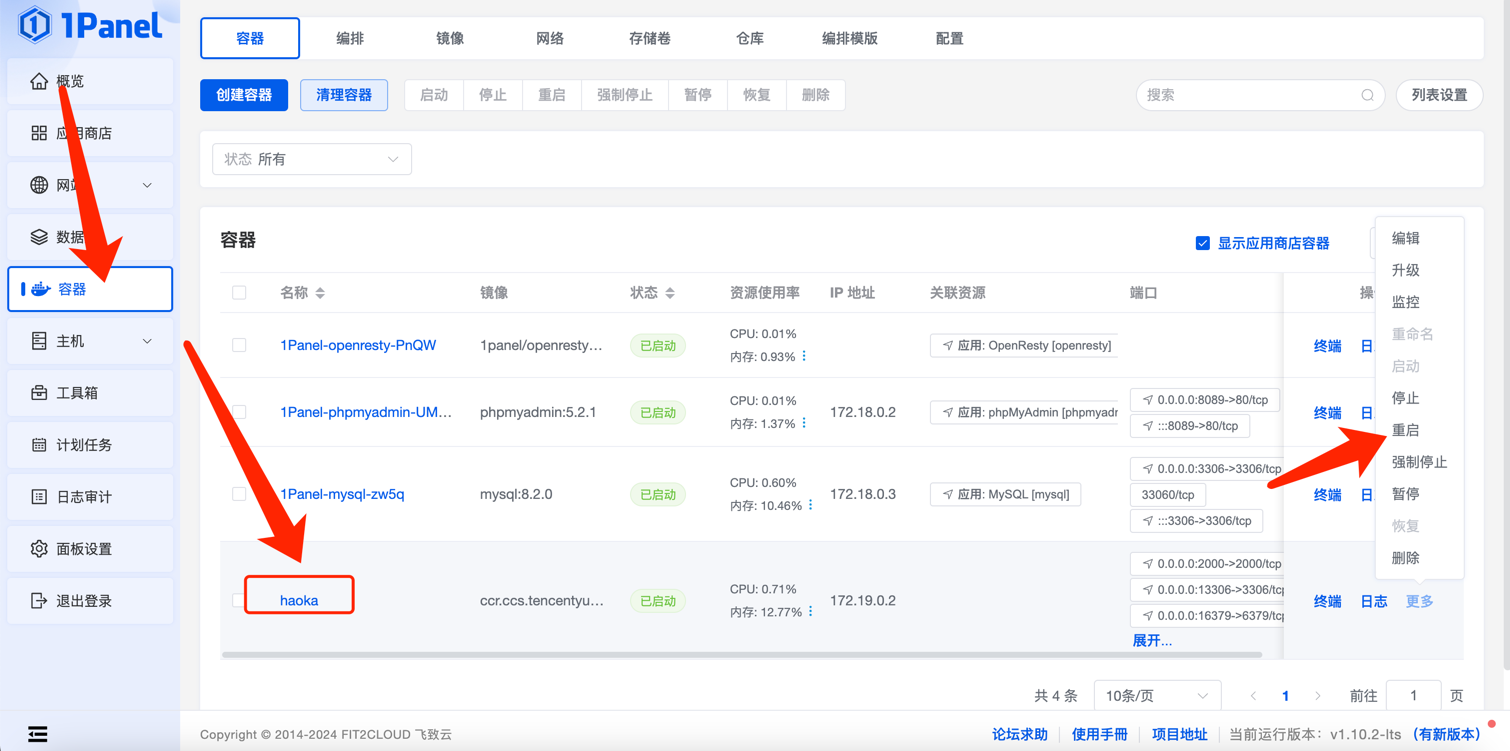
Task: Click the log audit icon
Action: coord(39,497)
